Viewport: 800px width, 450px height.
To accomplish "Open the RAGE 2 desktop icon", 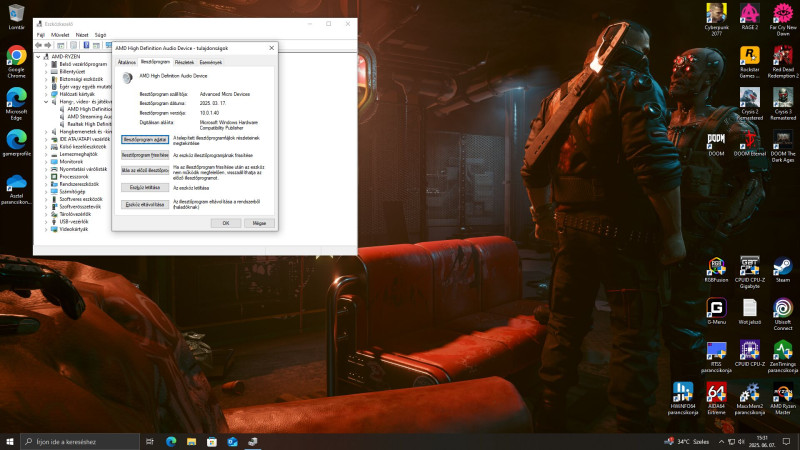I will [x=749, y=16].
